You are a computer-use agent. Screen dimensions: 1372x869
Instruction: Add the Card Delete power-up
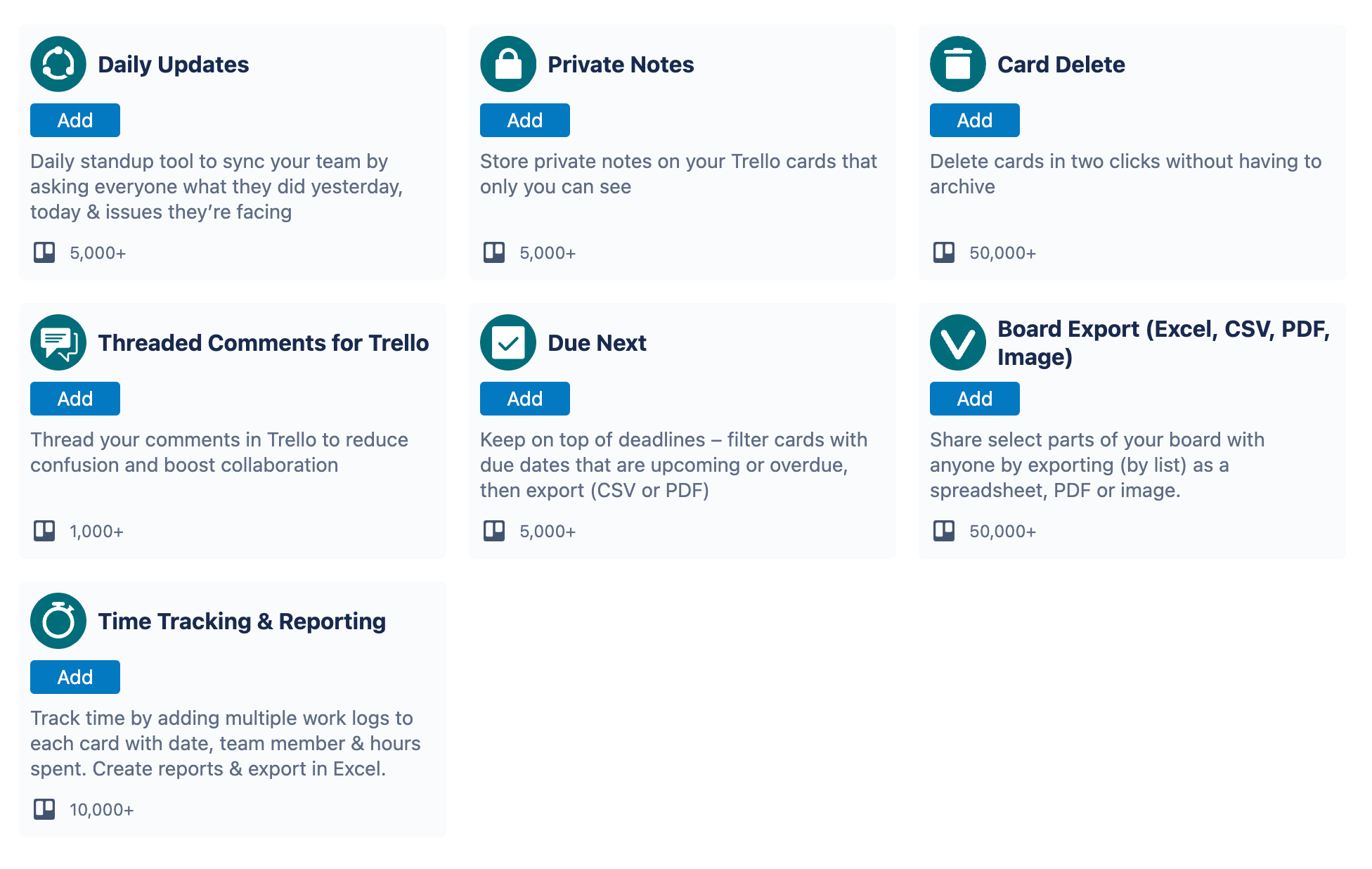coord(974,120)
